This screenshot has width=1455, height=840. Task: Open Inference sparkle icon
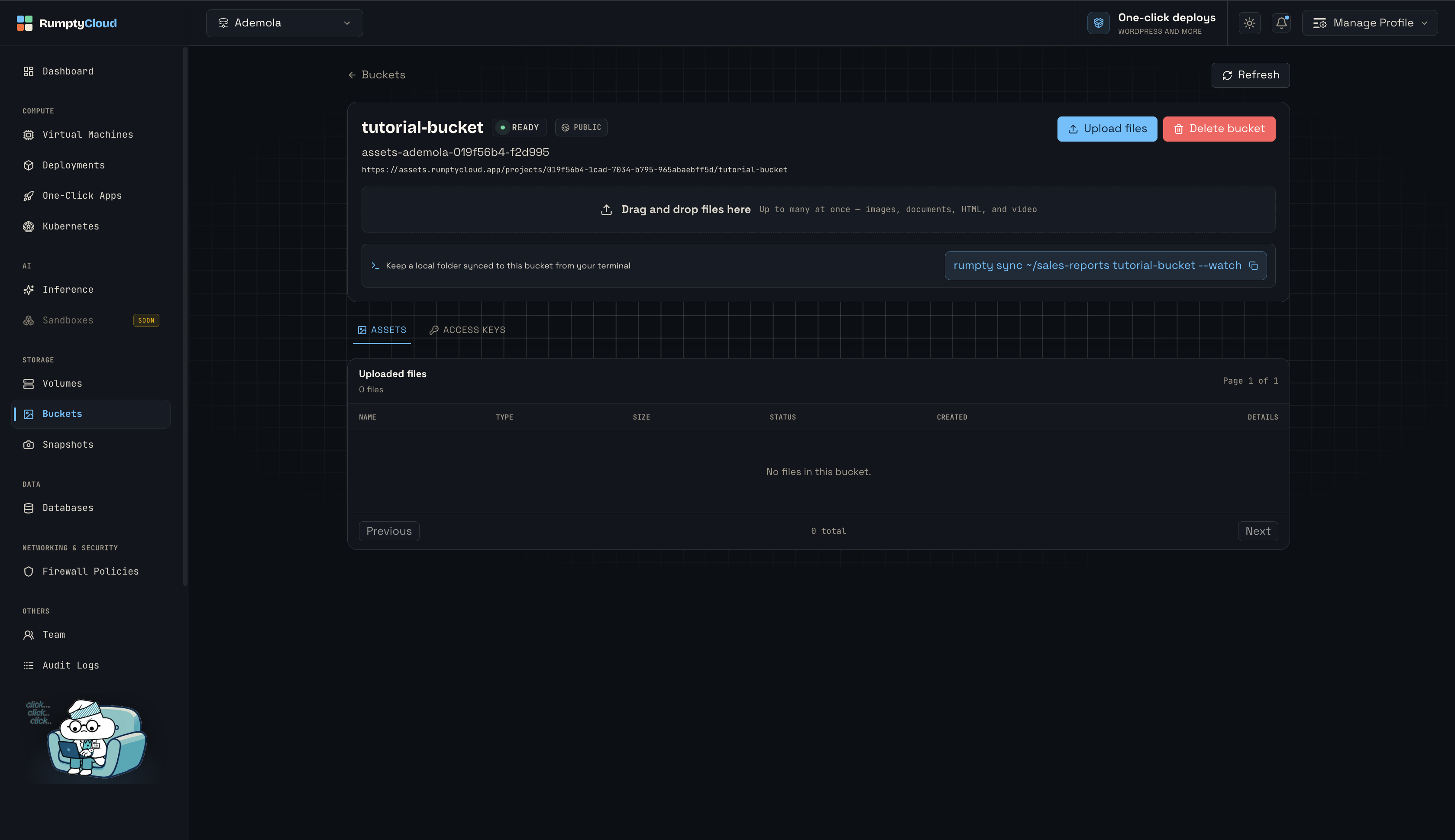point(28,290)
